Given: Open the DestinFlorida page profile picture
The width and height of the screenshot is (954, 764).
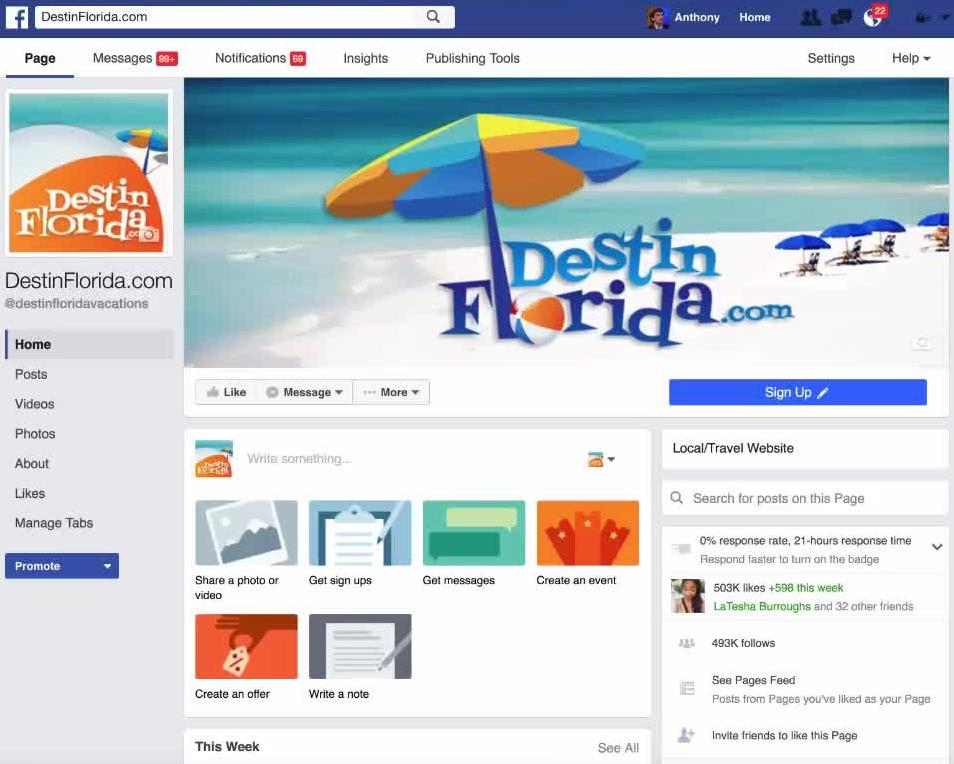Looking at the screenshot, I should (89, 173).
